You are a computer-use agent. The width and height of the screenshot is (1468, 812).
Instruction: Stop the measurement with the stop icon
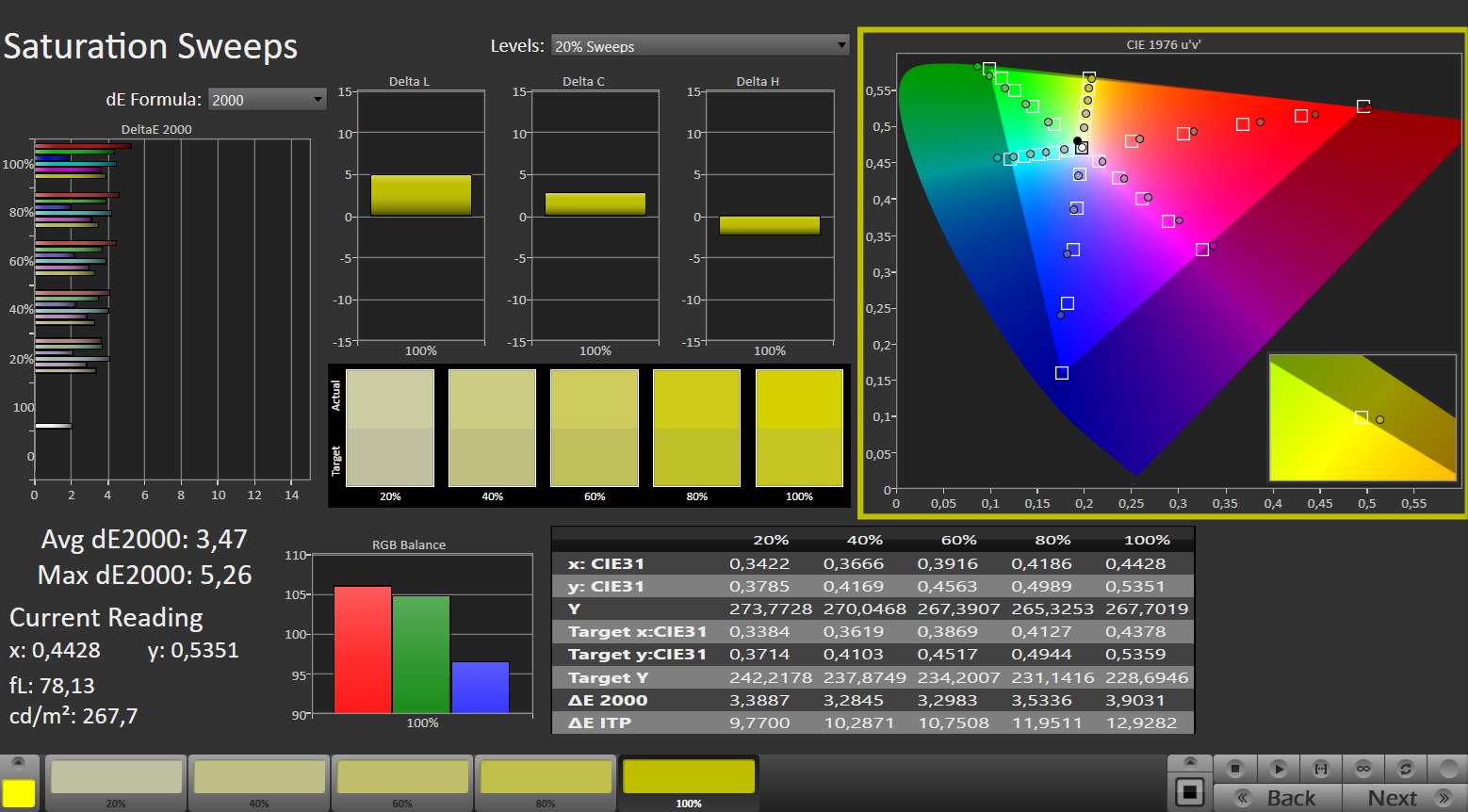click(1235, 769)
